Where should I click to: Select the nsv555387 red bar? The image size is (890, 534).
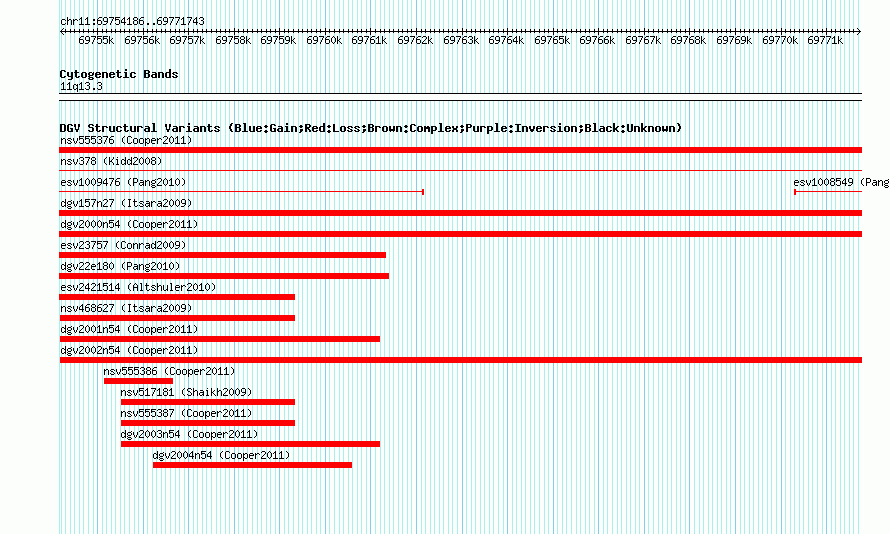tap(208, 423)
